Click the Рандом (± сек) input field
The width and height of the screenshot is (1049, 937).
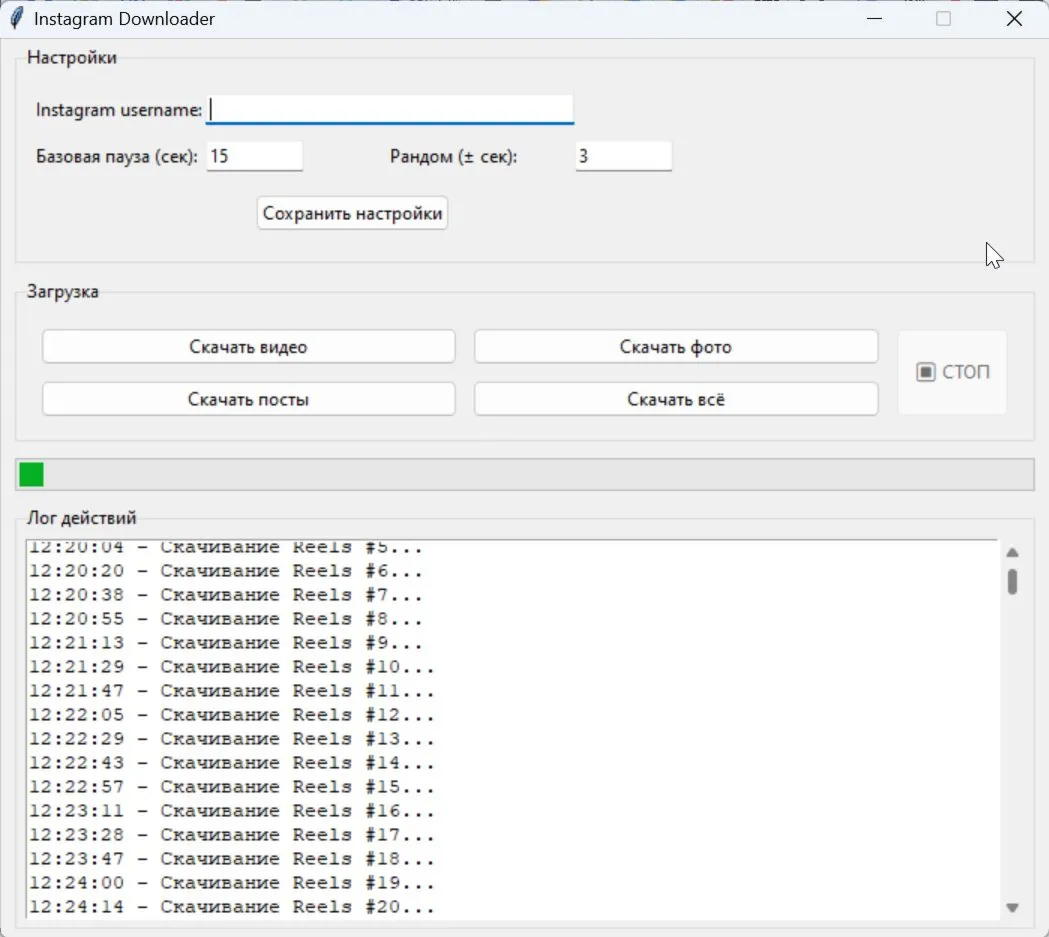(x=623, y=156)
